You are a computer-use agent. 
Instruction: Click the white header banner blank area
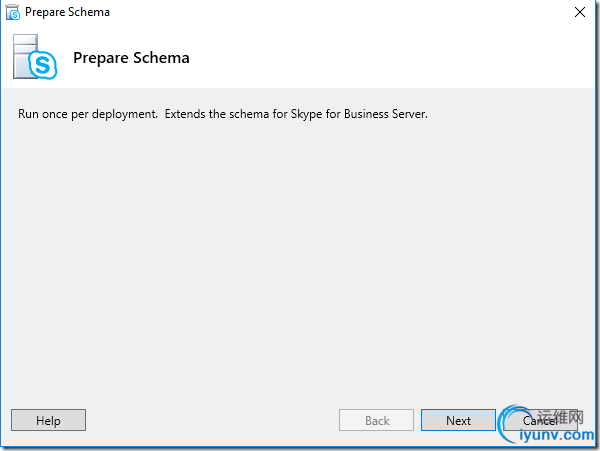coord(400,58)
